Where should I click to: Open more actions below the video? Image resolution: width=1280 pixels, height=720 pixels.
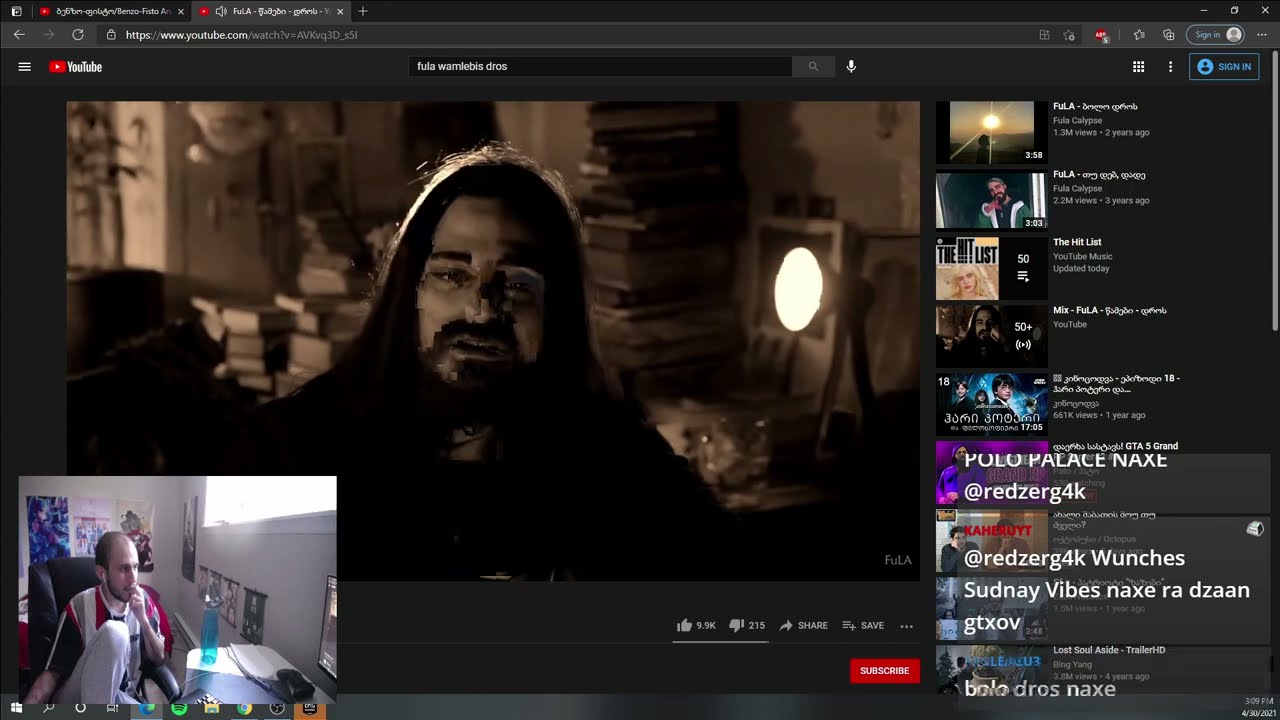tap(906, 626)
